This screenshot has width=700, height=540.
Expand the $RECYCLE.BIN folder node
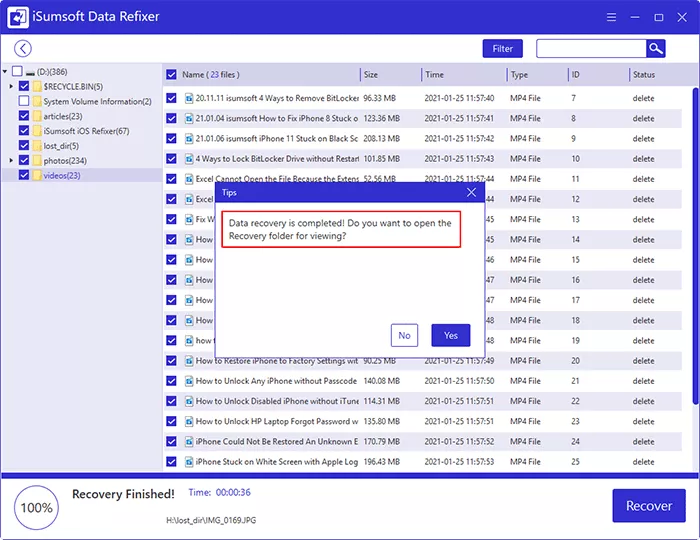[x=11, y=87]
